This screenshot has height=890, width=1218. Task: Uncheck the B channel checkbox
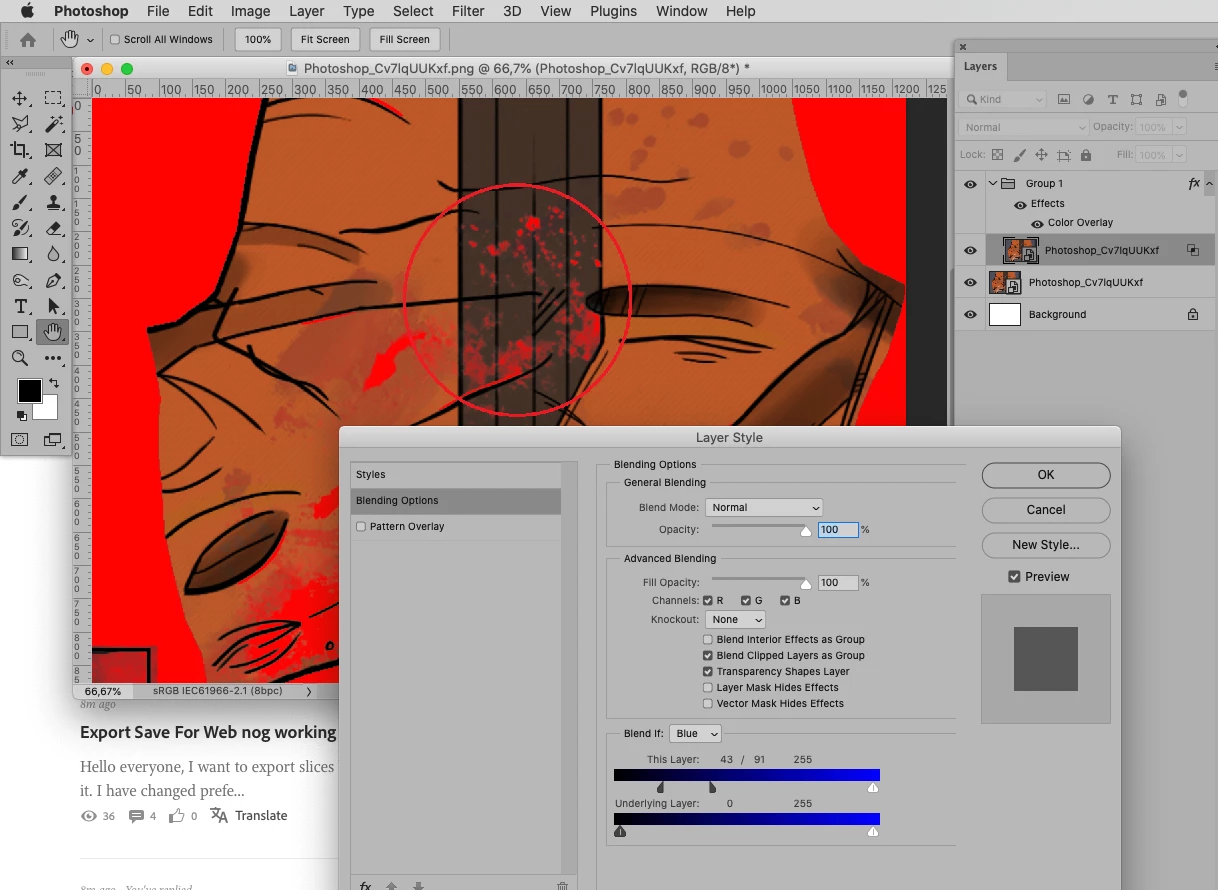[x=786, y=601]
